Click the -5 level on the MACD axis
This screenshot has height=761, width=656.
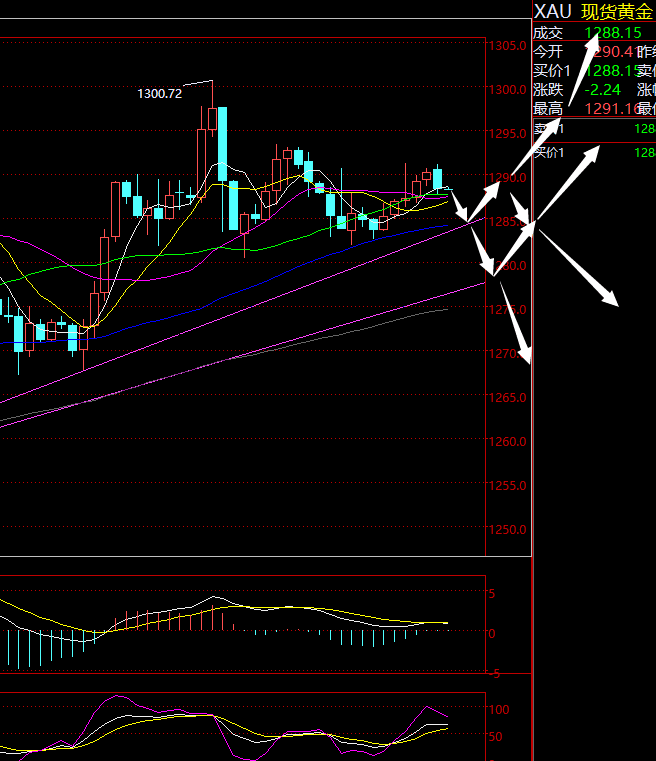pyautogui.click(x=495, y=674)
